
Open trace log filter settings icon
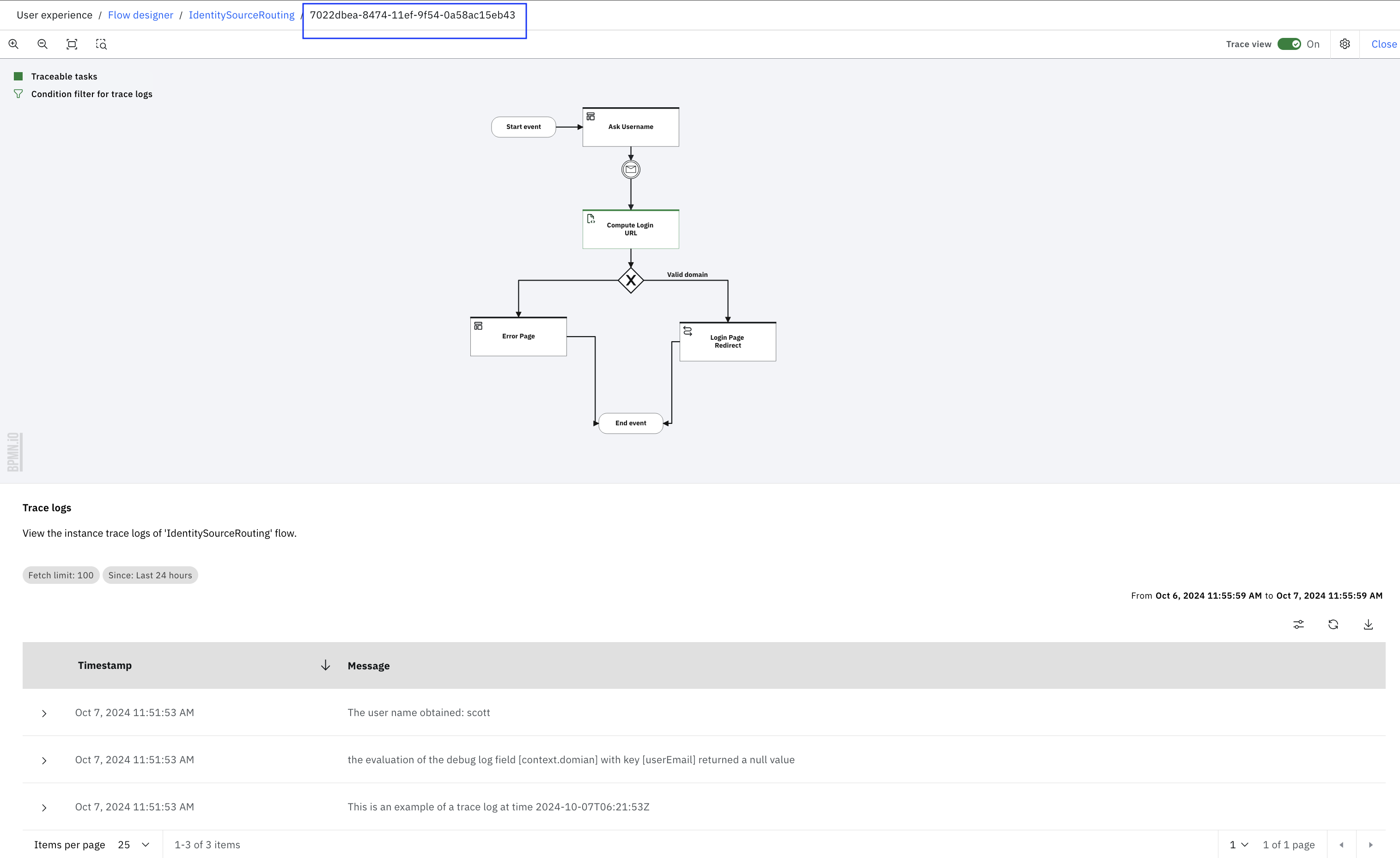click(1298, 624)
